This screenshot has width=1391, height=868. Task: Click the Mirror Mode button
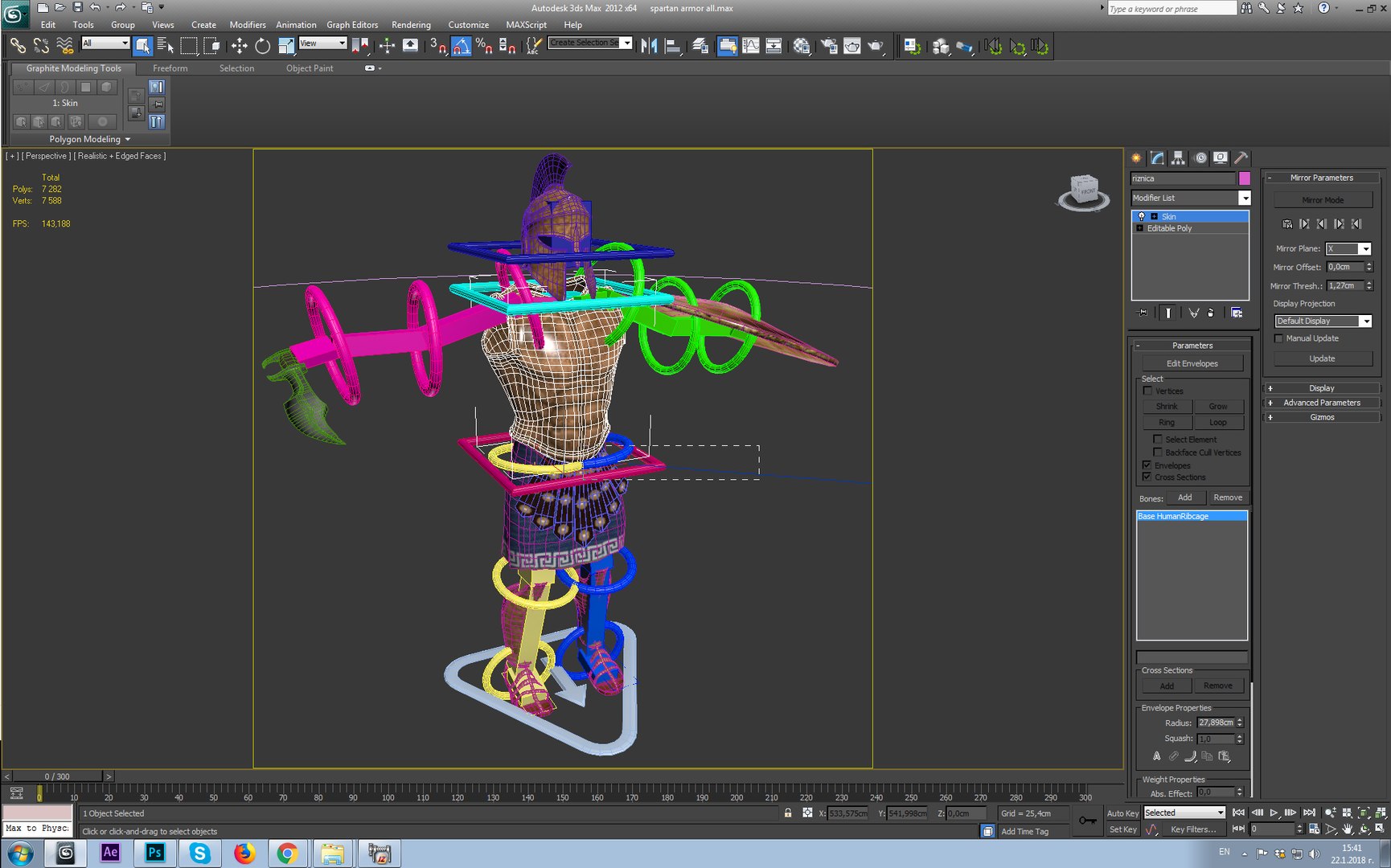1323,200
